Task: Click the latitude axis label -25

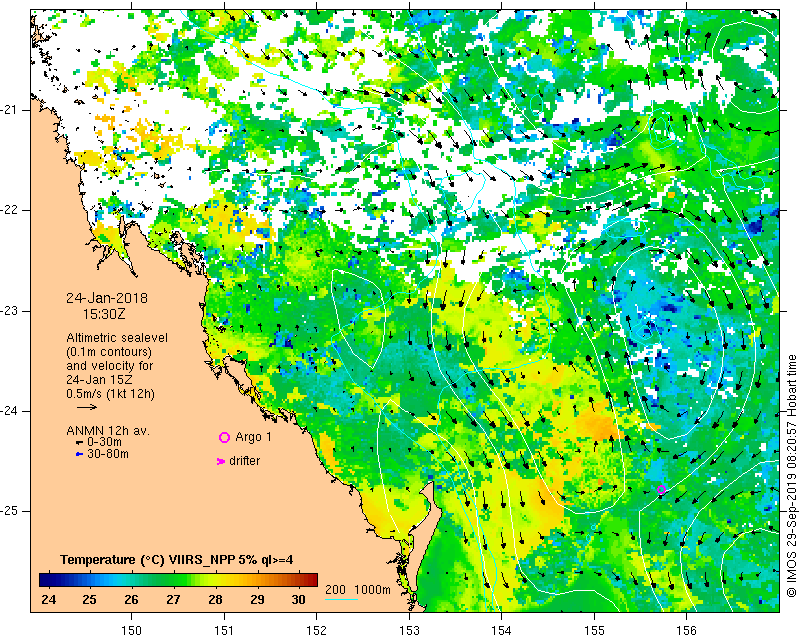Action: tap(10, 511)
